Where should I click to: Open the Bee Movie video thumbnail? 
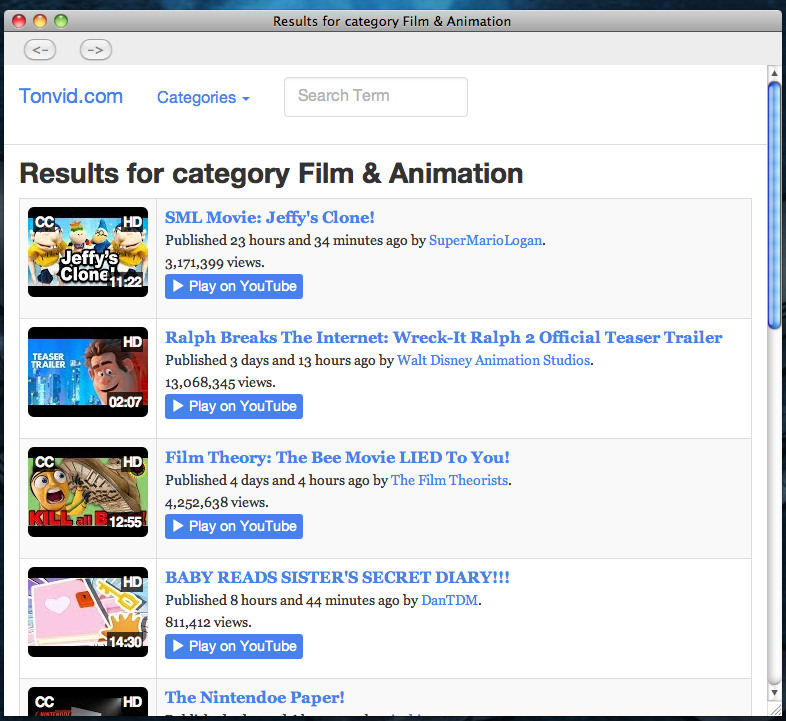coord(88,492)
